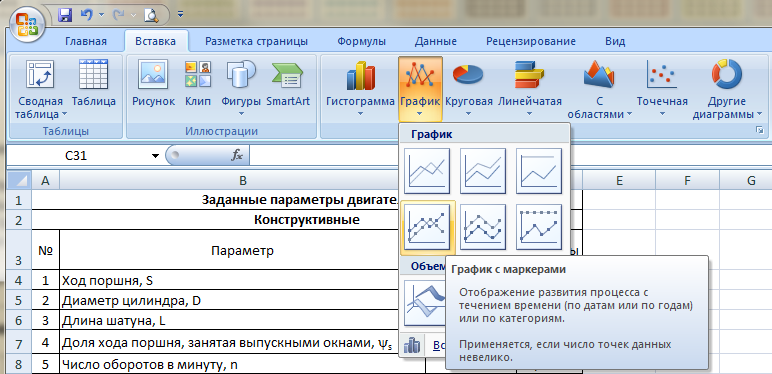Click the insert function fx button
The image size is (772, 374).
click(x=237, y=156)
